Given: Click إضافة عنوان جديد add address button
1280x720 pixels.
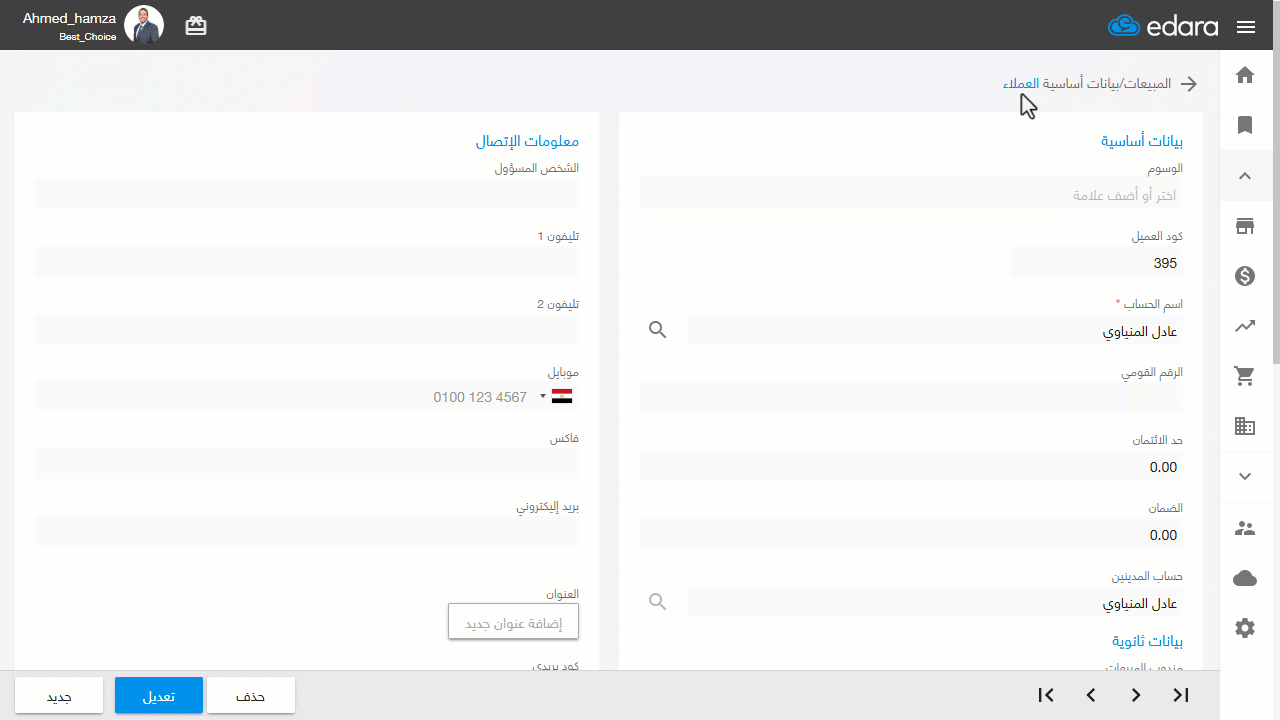Looking at the screenshot, I should click(514, 622).
